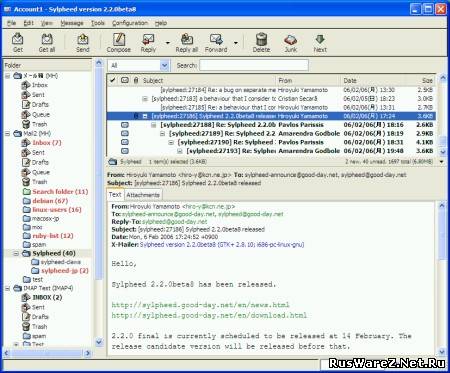The width and height of the screenshot is (450, 373).
Task: Click the folder tree vertical scrollbar
Action: click(x=99, y=203)
